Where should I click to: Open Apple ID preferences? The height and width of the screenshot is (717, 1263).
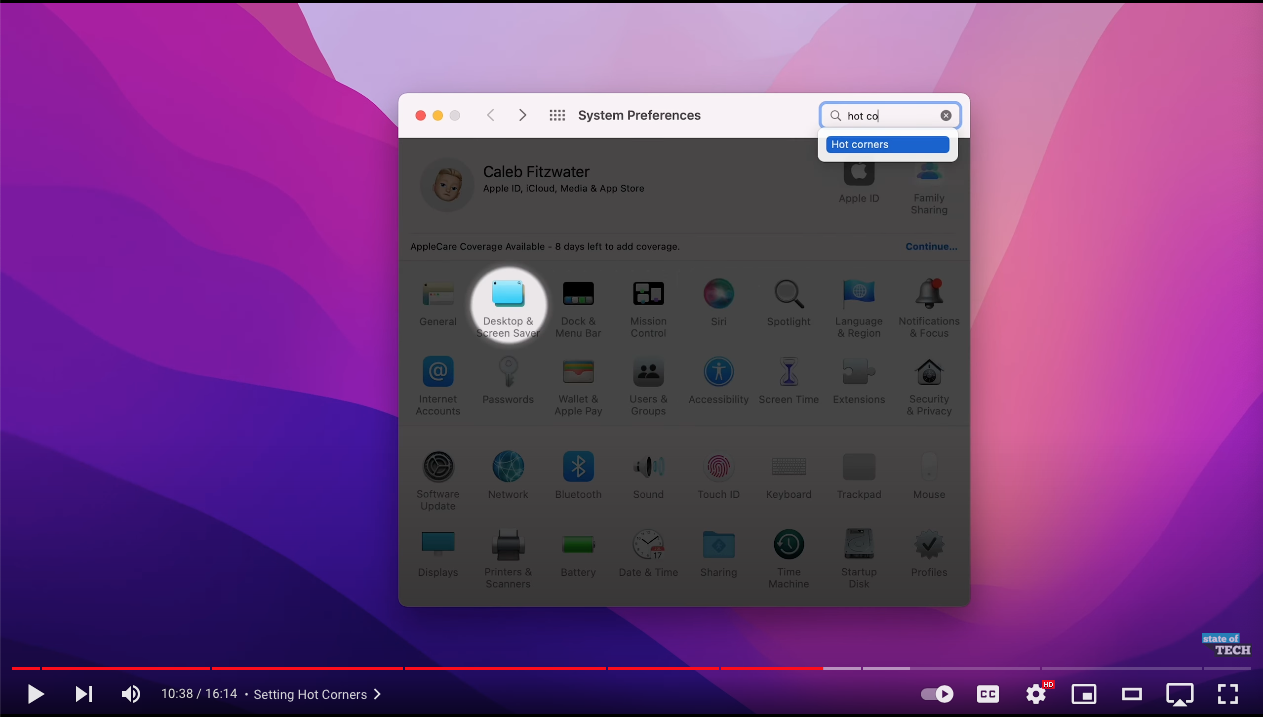coord(859,173)
